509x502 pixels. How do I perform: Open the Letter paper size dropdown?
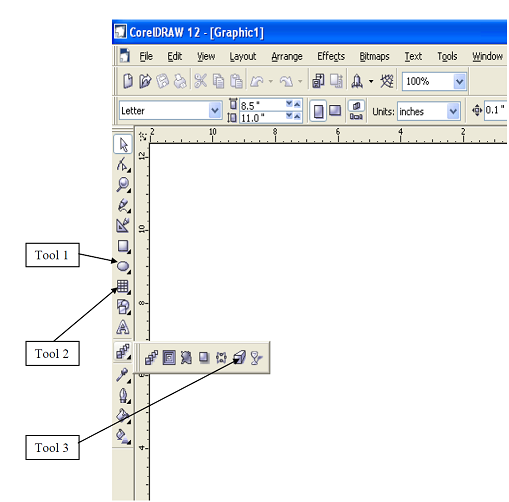click(215, 110)
